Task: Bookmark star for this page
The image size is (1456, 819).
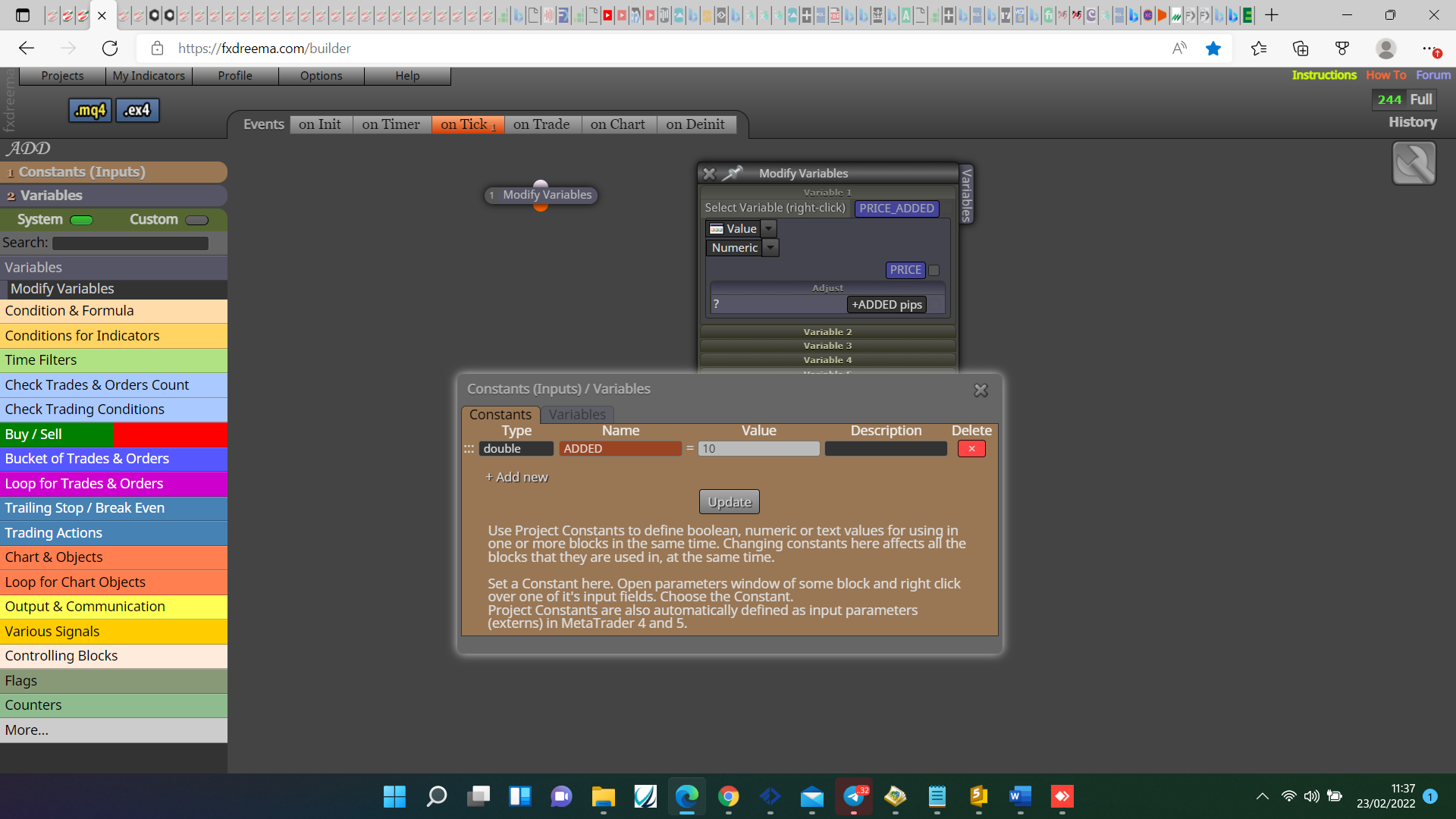Action: coord(1213,49)
